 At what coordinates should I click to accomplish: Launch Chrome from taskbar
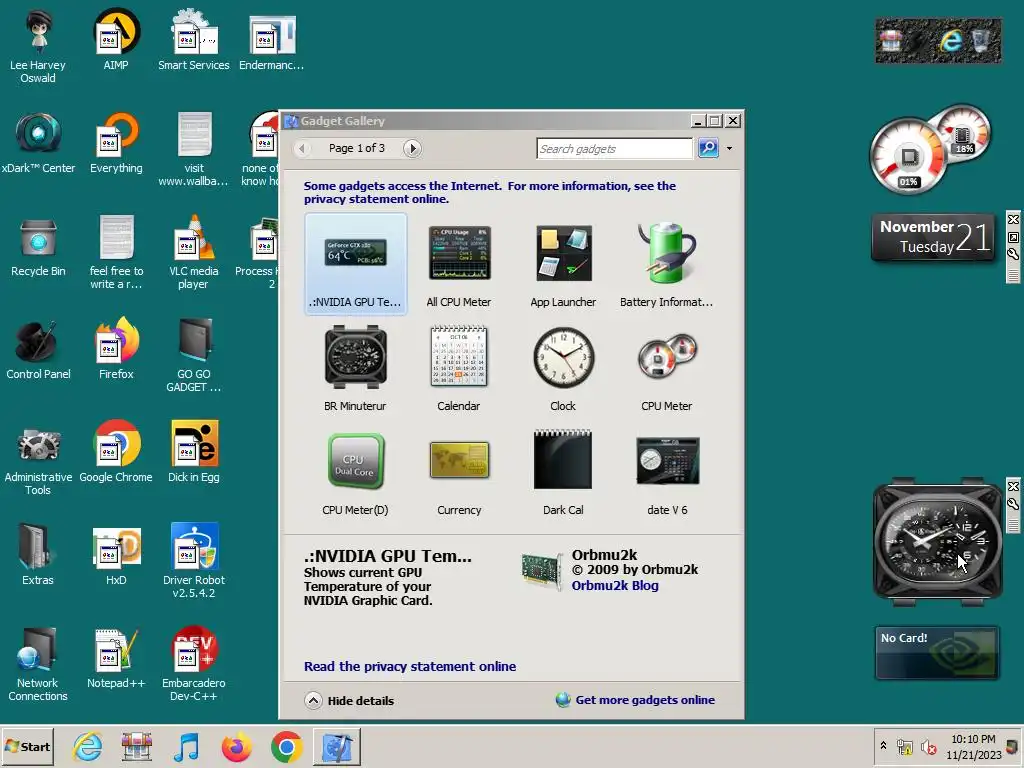click(x=286, y=746)
